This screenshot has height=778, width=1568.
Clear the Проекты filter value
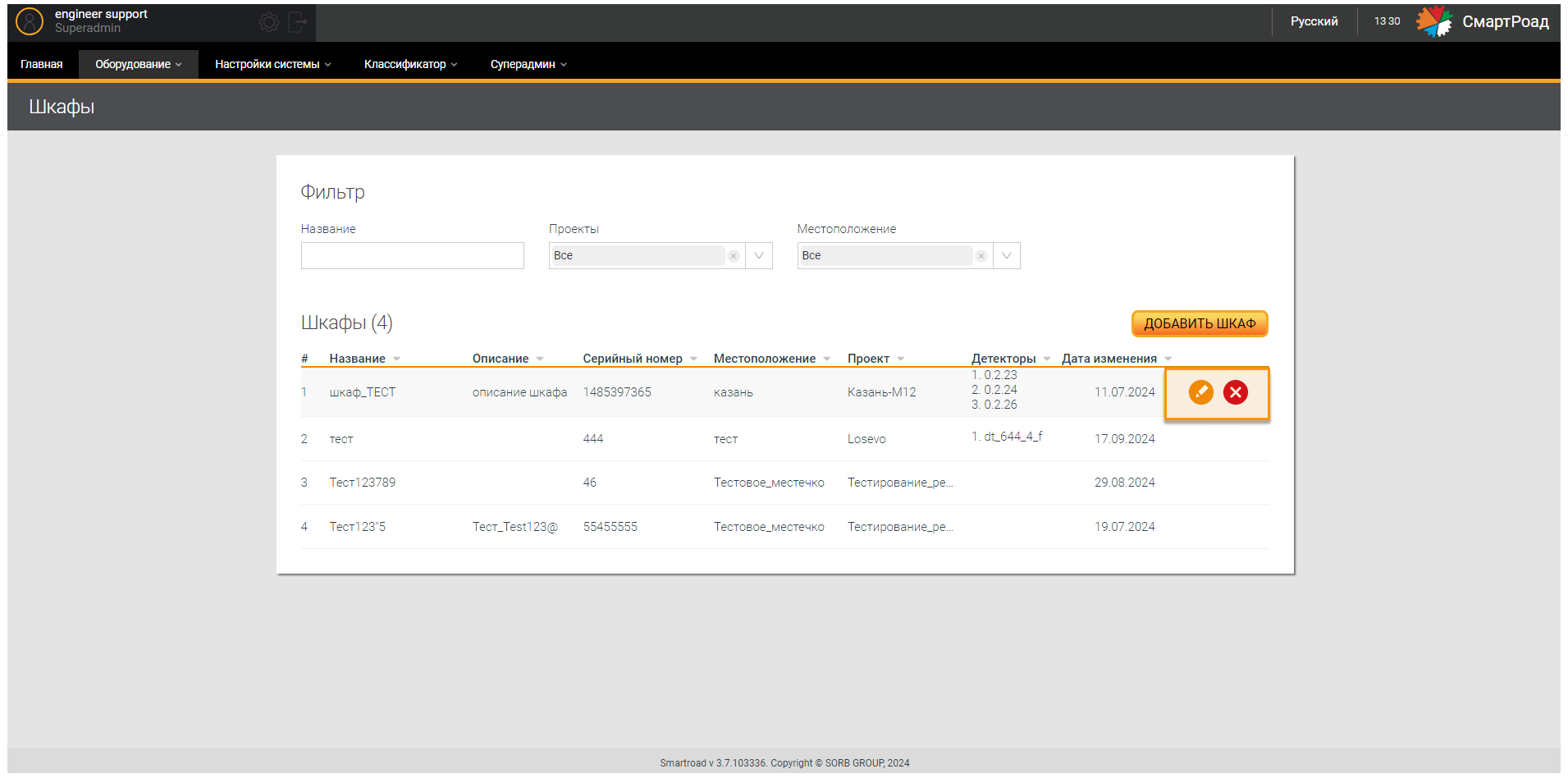click(x=734, y=256)
